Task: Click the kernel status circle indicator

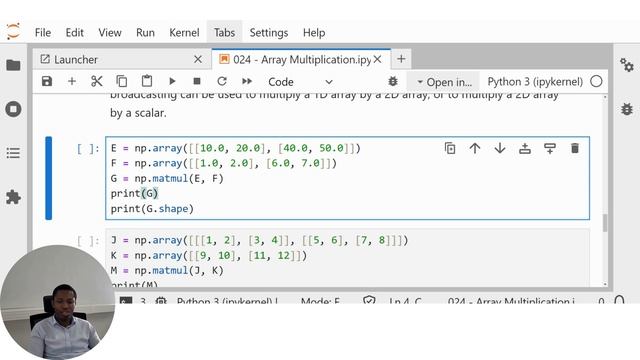Action: [596, 82]
